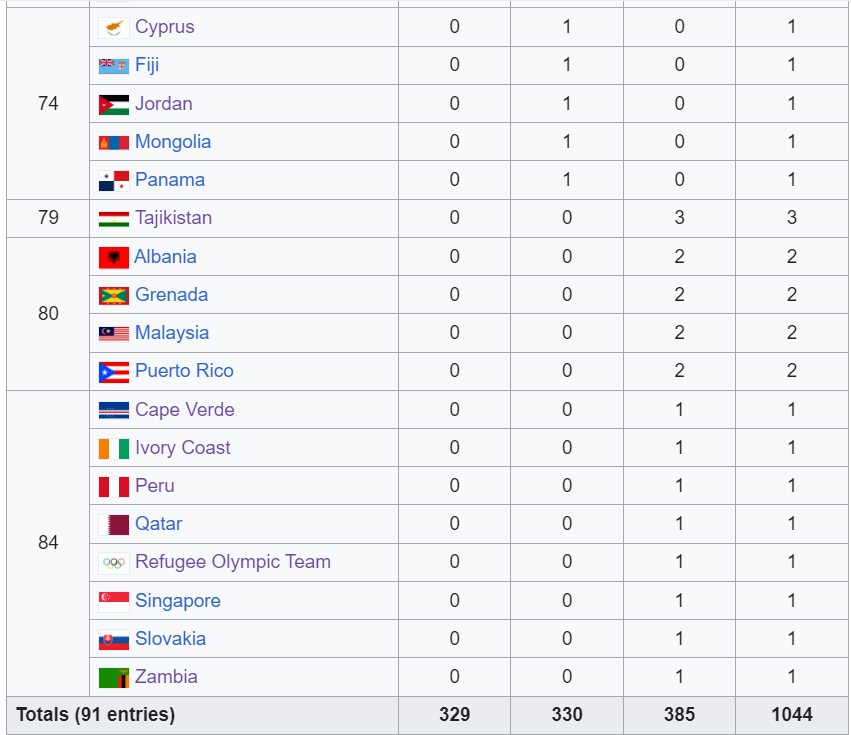Follow the Cape Verde link
The image size is (851, 735).
coord(185,410)
